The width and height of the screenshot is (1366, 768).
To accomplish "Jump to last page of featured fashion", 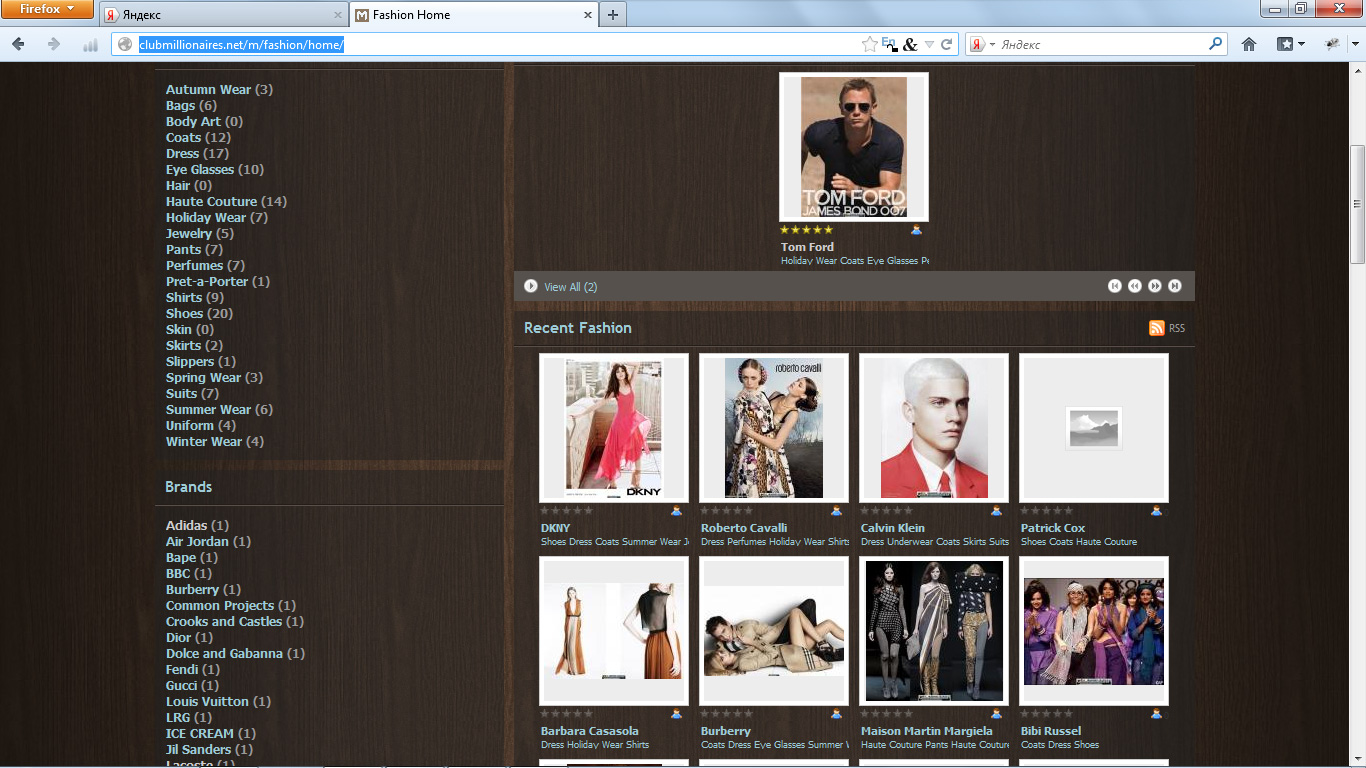I will point(1175,286).
